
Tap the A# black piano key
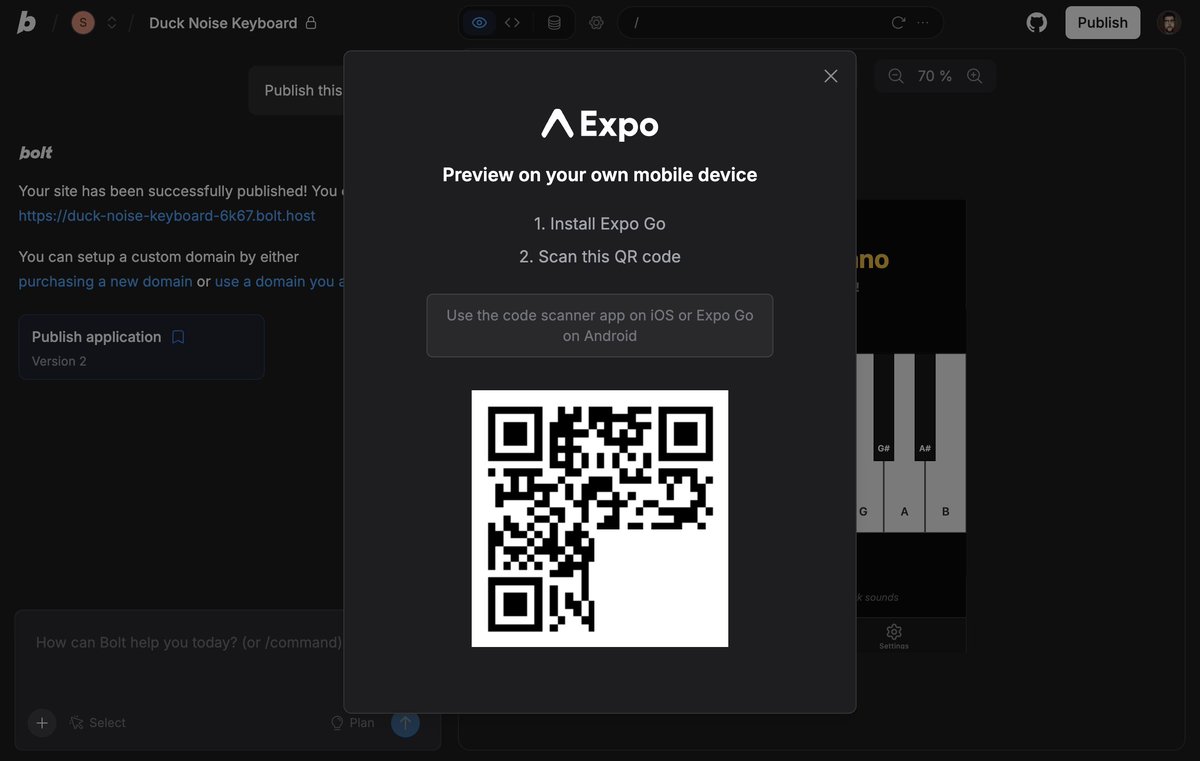tap(925, 406)
